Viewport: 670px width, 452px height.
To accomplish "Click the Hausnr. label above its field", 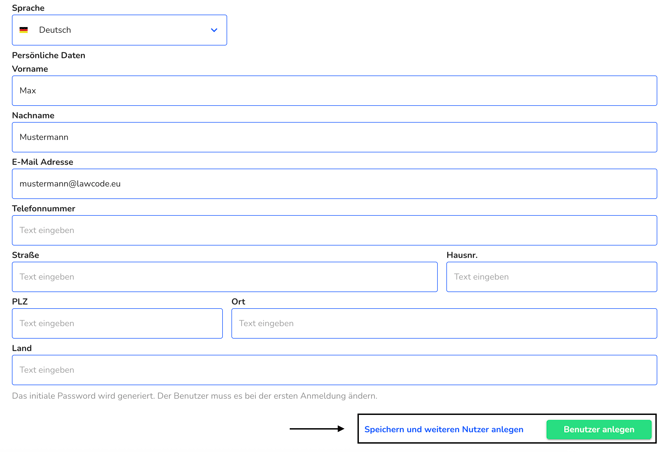I will coord(462,255).
